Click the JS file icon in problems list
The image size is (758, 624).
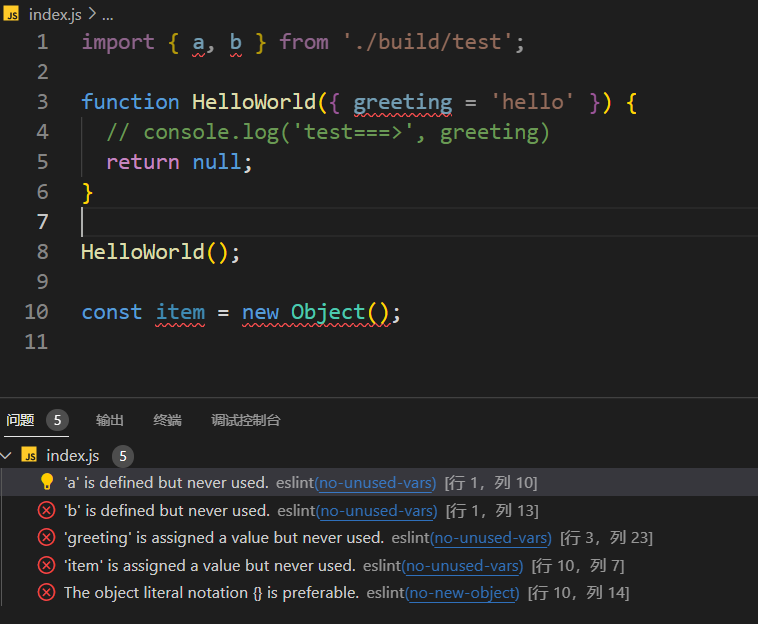click(29, 456)
